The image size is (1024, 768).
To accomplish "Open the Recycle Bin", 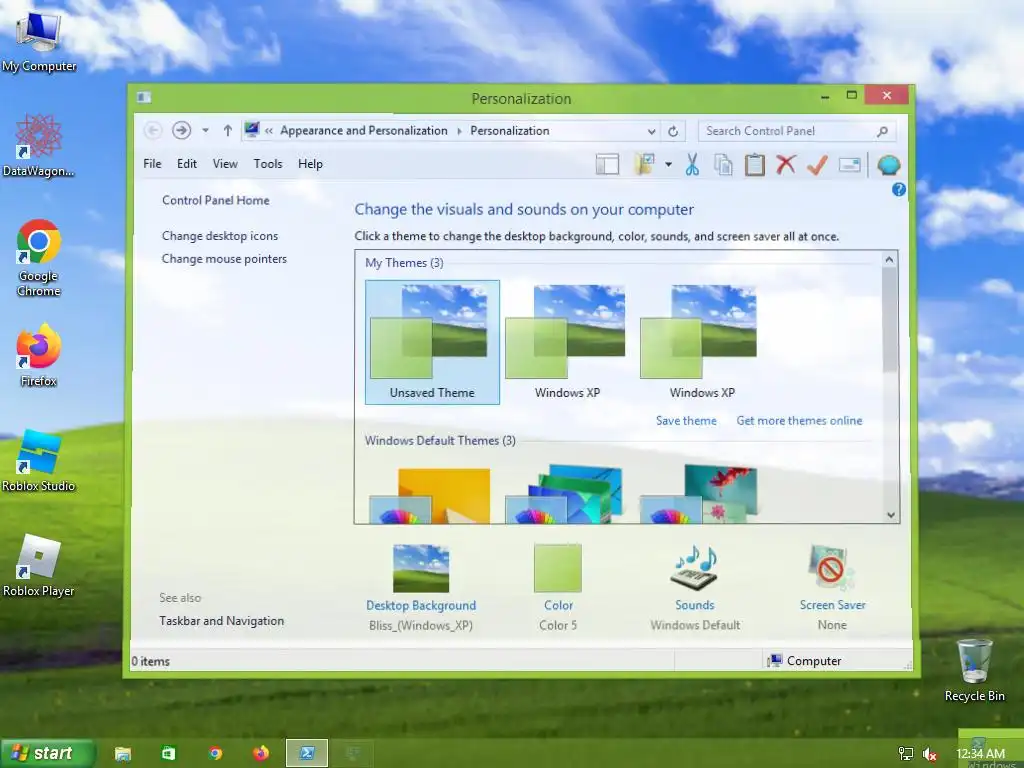I will (x=974, y=669).
